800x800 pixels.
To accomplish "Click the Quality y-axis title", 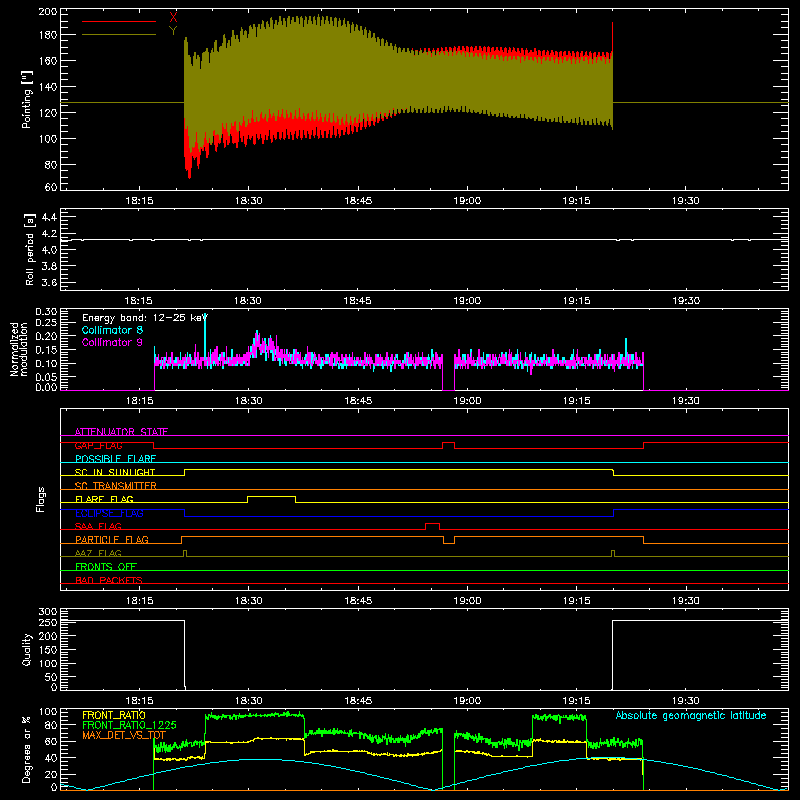I will tap(27, 649).
